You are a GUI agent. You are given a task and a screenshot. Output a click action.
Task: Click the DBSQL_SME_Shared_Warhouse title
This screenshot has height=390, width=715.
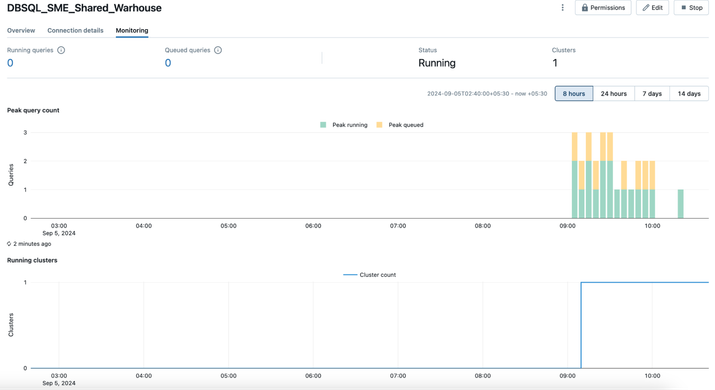[x=84, y=8]
